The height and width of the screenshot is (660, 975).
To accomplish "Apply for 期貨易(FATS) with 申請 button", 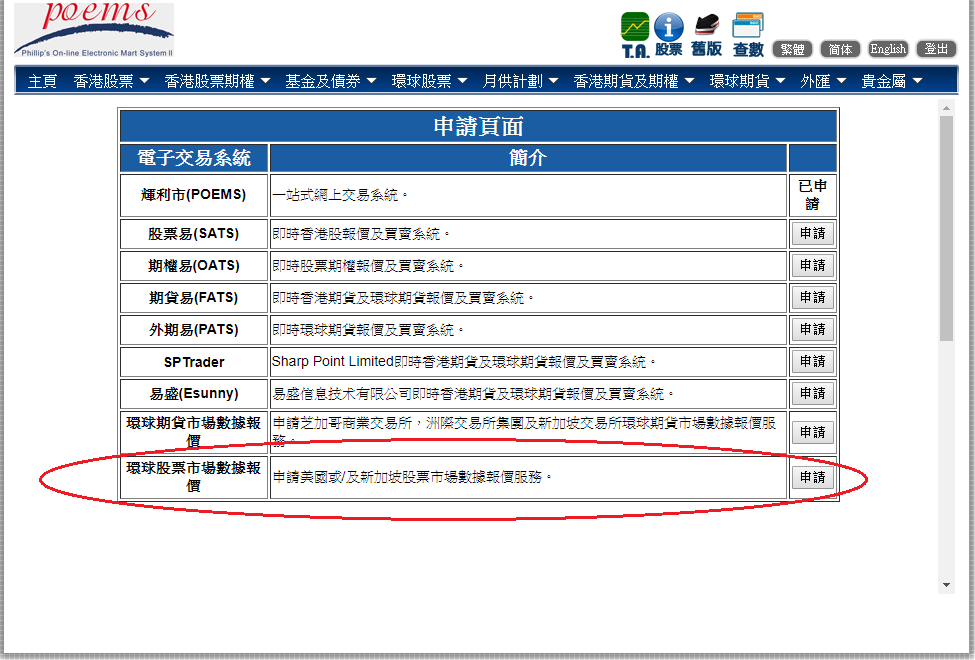I will 812,298.
